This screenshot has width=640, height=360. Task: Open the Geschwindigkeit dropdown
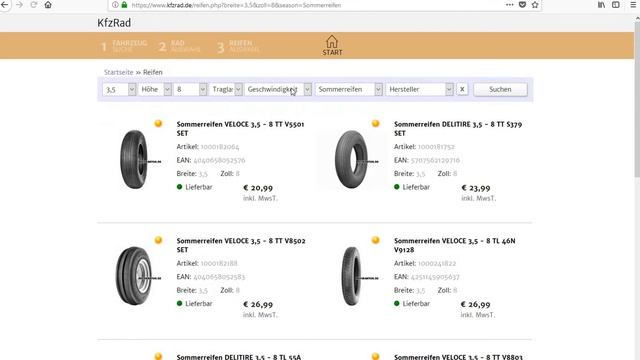[x=278, y=89]
